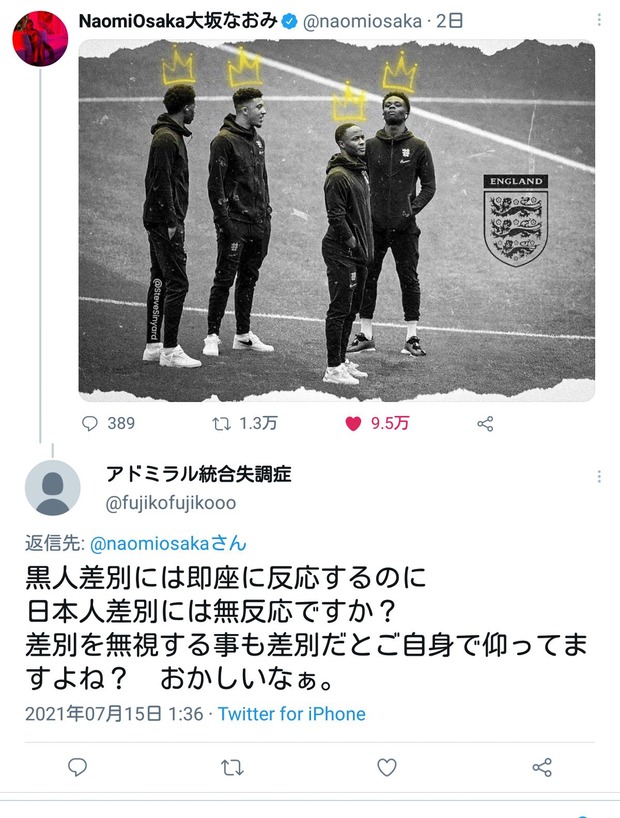Open the アドミラル統合失調症 display name

coord(199,474)
